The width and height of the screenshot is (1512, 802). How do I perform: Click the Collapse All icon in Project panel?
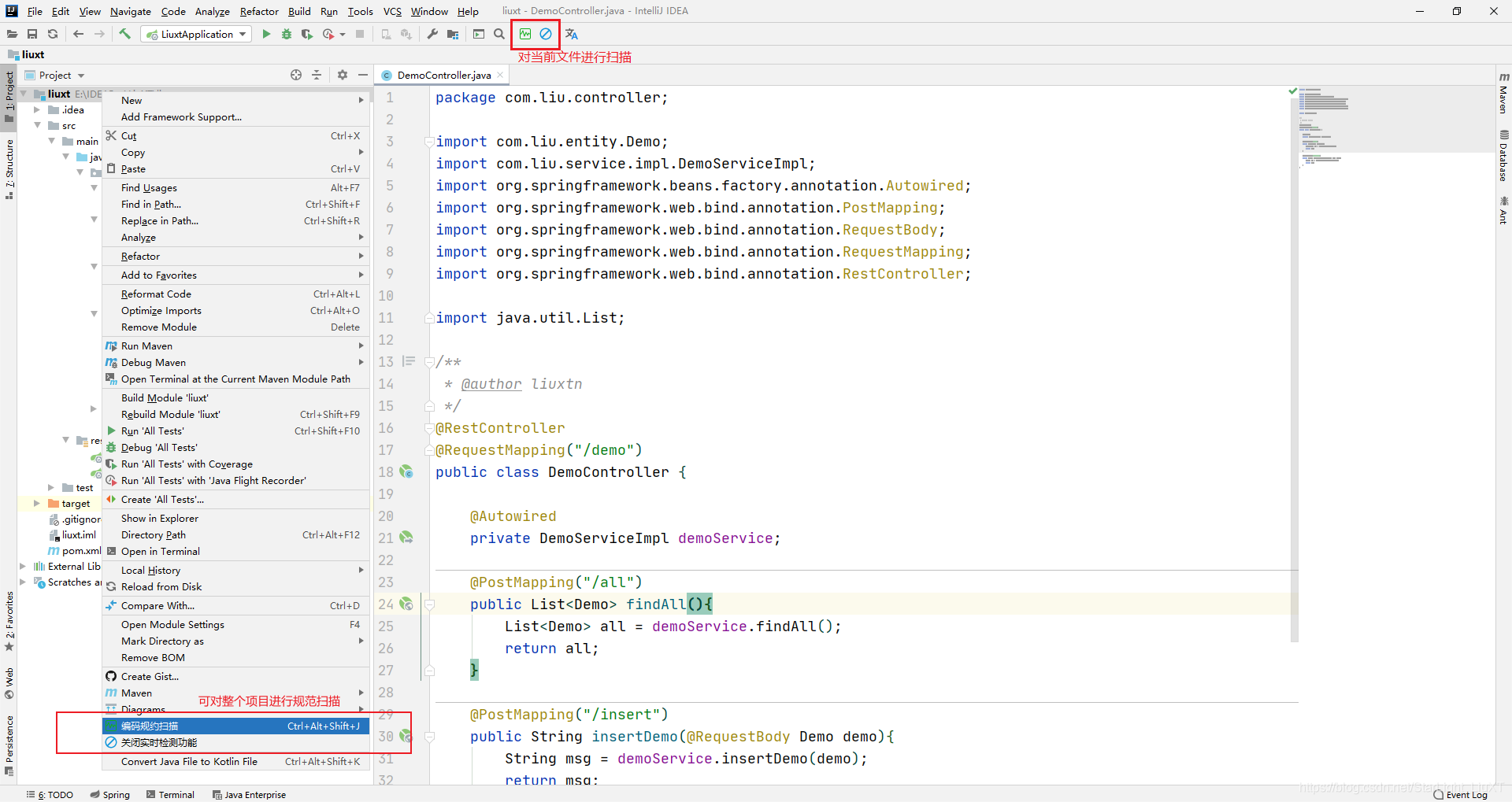tap(317, 75)
